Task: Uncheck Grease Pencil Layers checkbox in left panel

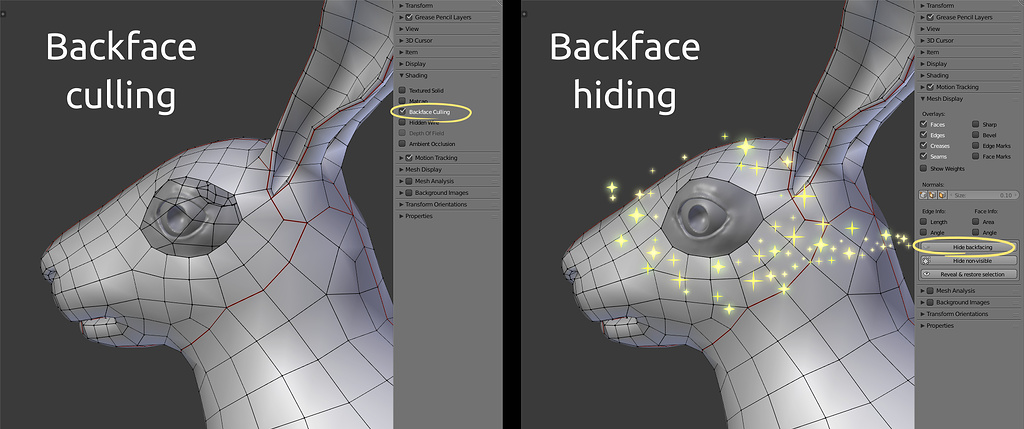Action: [409, 17]
